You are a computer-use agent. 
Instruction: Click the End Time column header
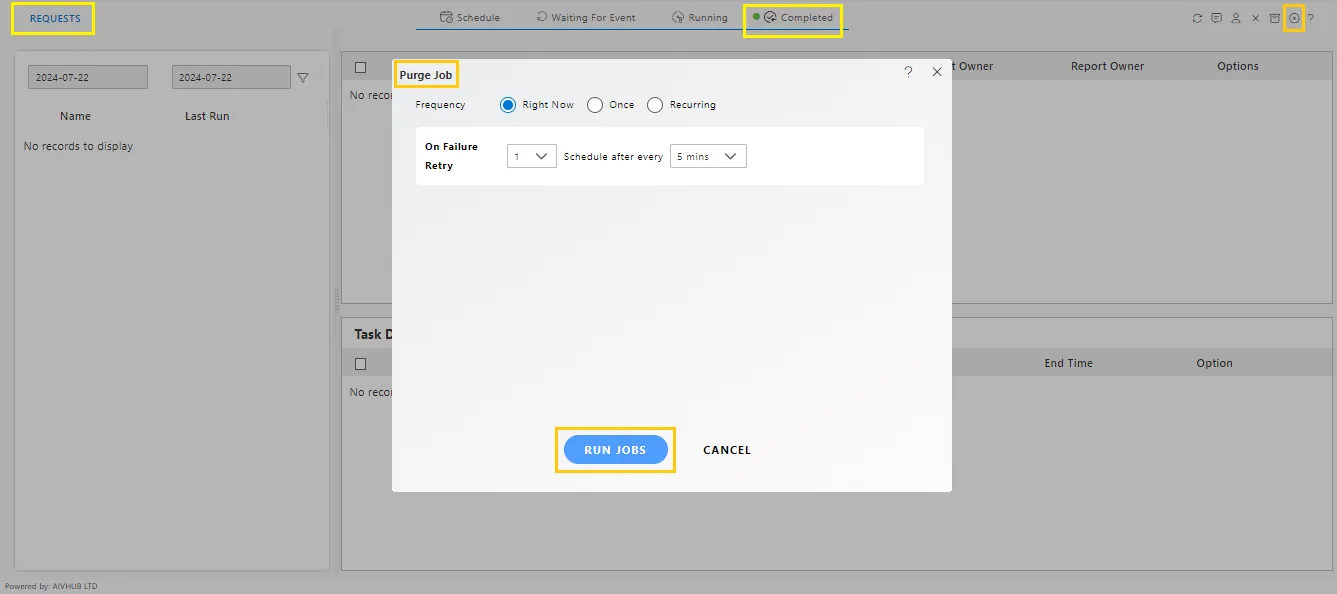(x=1069, y=363)
